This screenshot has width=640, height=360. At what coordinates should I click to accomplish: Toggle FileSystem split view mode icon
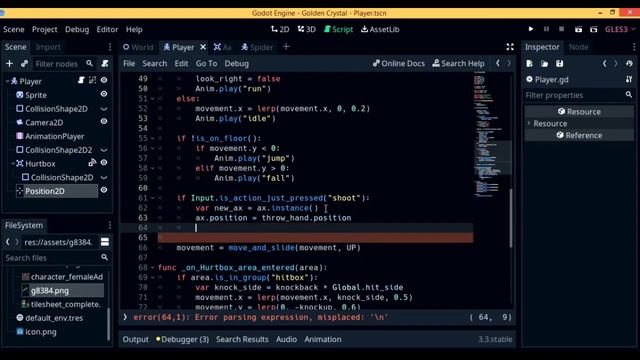105,242
